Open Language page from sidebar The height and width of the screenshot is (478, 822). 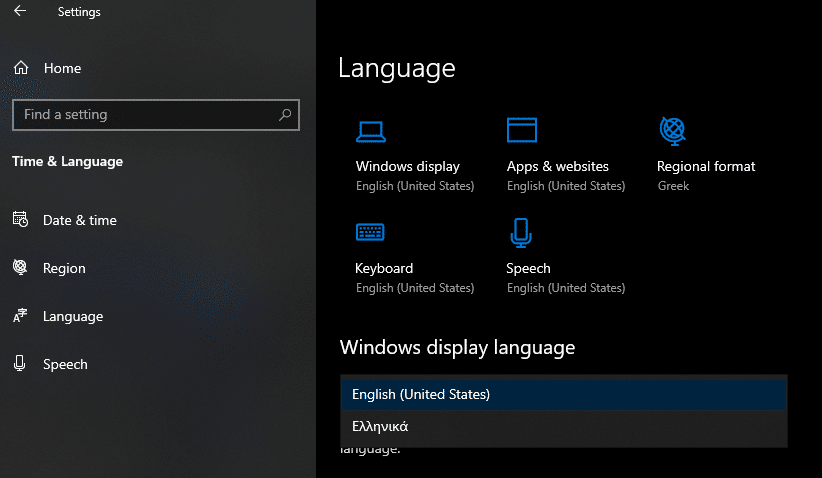73,316
